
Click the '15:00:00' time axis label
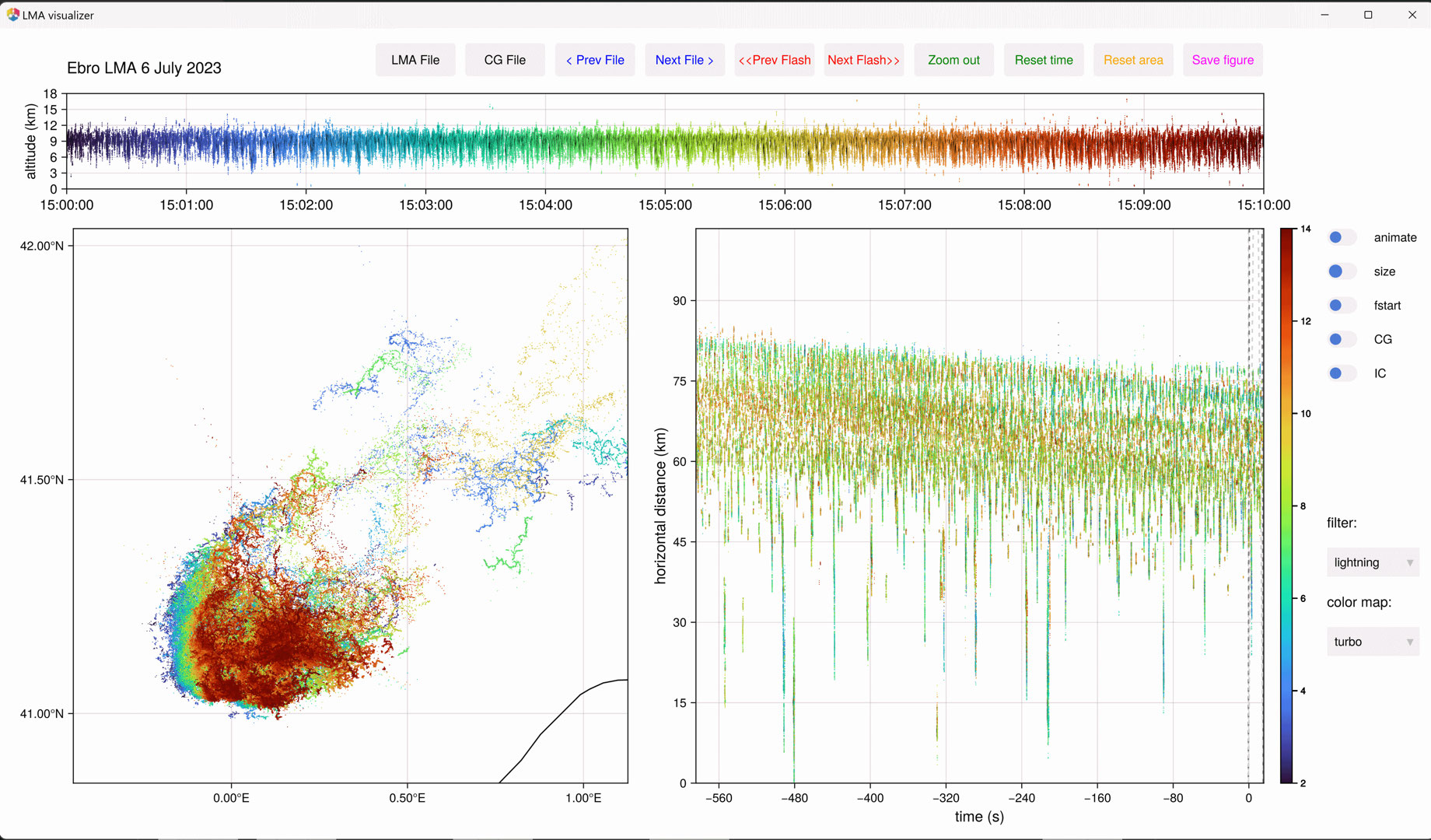coord(67,205)
